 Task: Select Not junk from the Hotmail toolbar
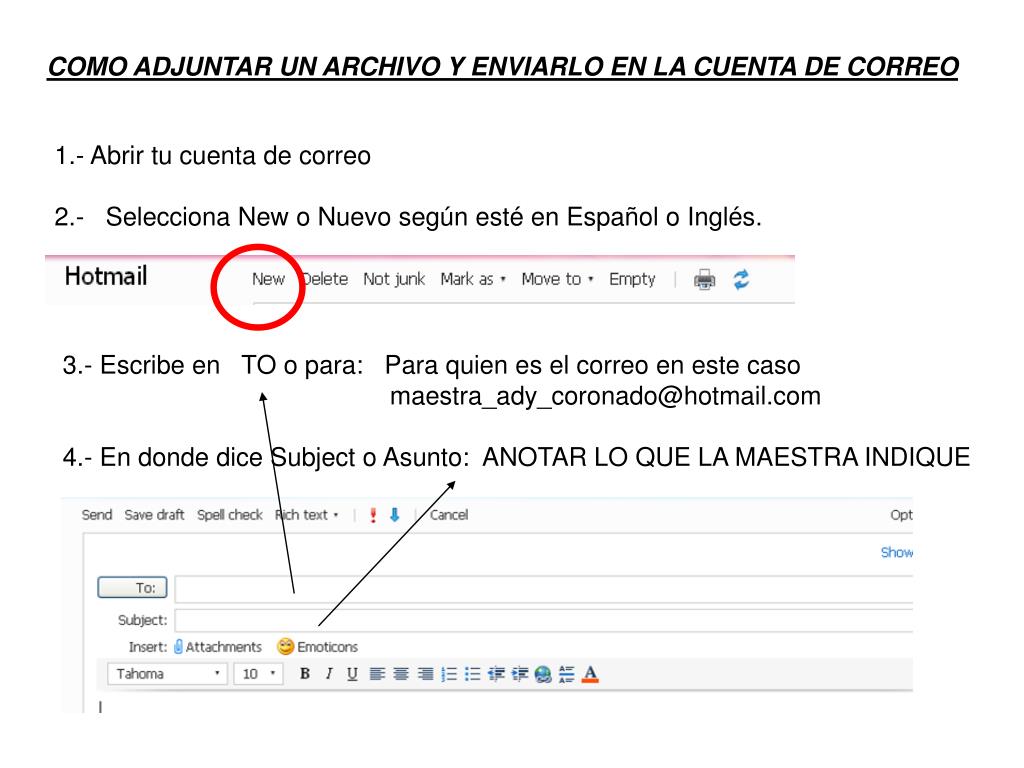(392, 279)
